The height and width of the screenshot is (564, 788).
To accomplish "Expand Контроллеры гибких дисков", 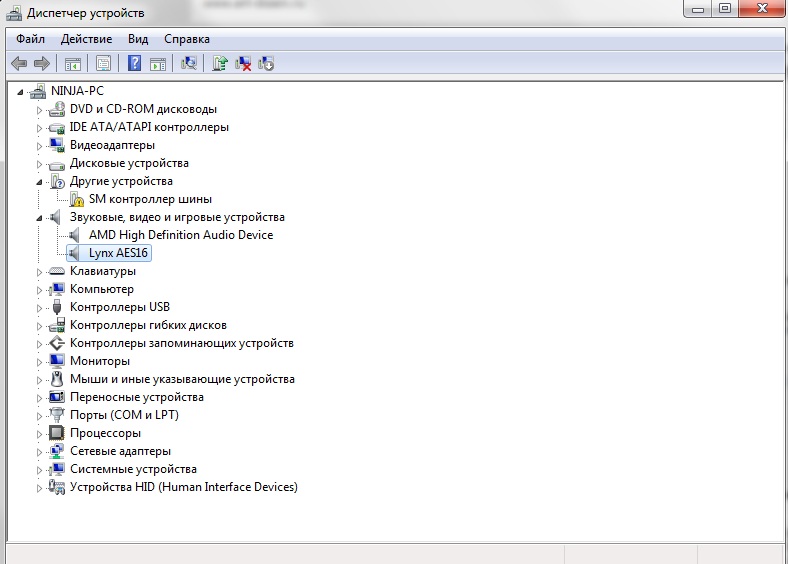I will 39,326.
